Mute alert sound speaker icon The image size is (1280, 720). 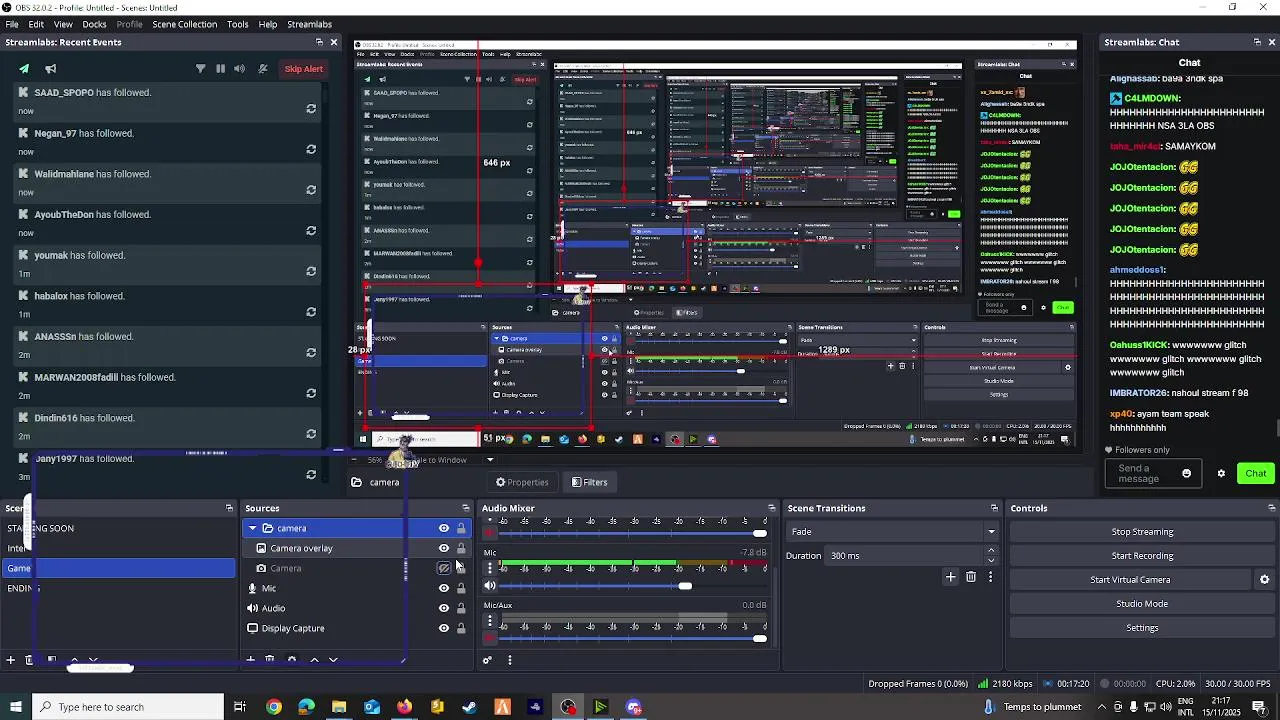point(239,69)
